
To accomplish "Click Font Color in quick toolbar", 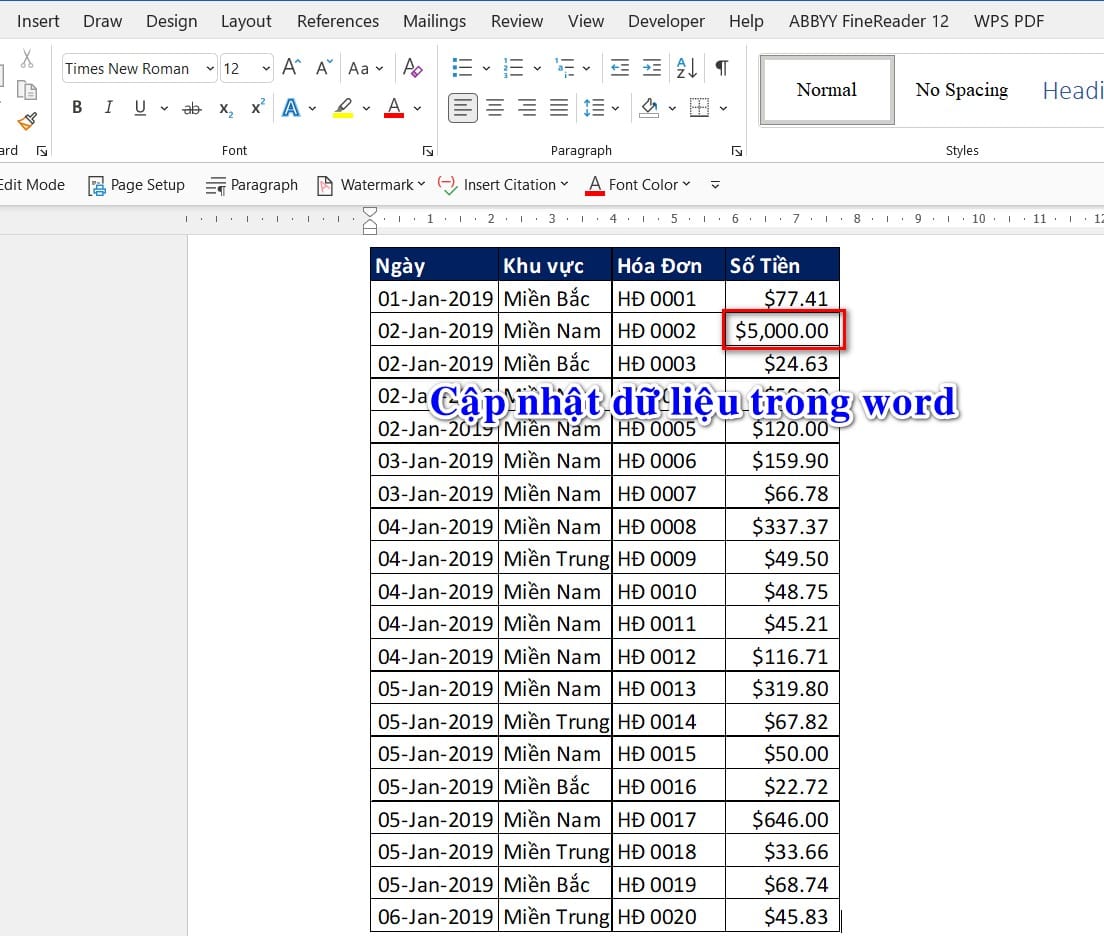I will tap(638, 185).
